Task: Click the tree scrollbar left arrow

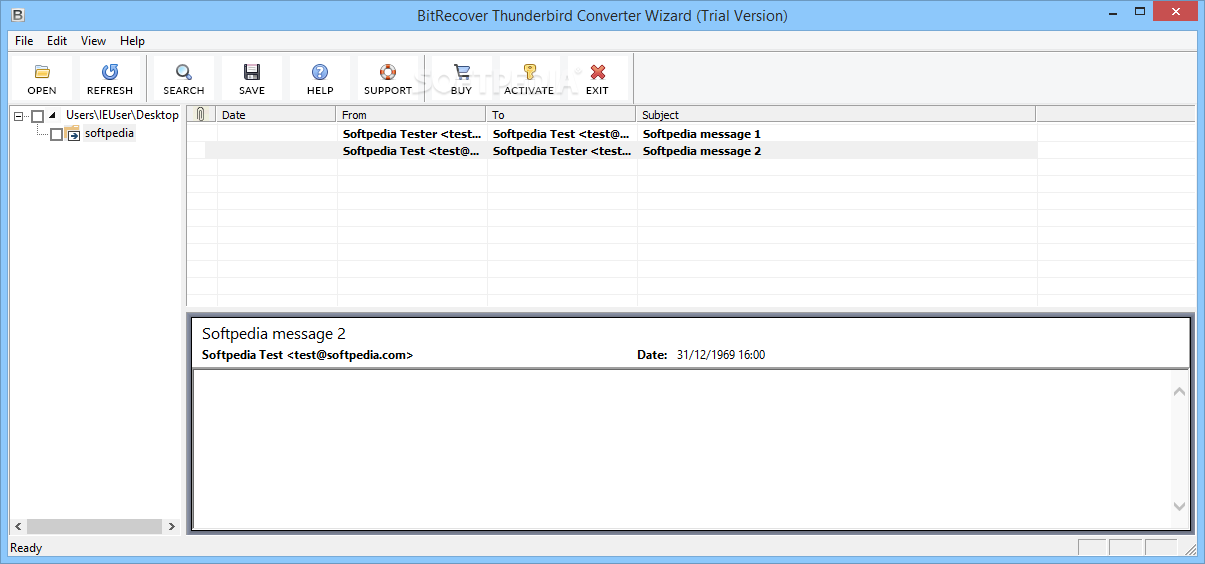Action: tap(17, 526)
